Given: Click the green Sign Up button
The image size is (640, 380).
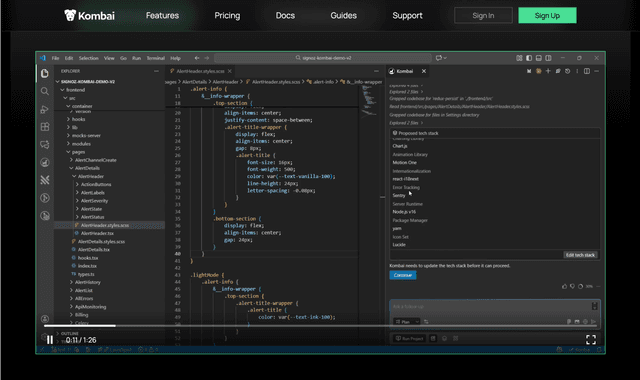Looking at the screenshot, I should pyautogui.click(x=547, y=16).
